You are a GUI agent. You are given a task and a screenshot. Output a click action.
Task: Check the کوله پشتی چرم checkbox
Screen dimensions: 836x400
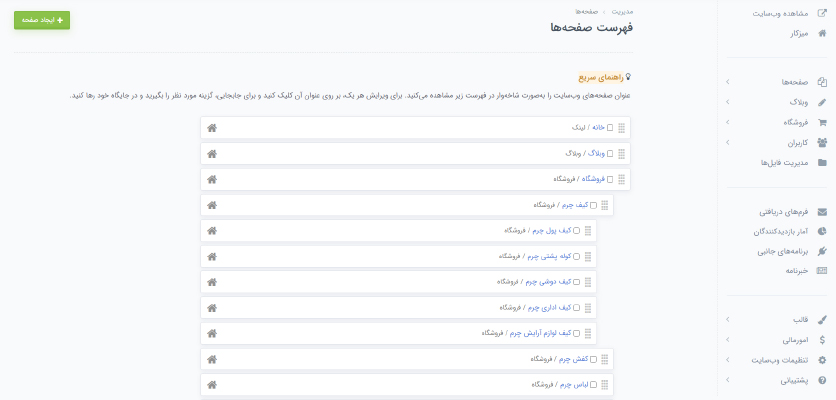coord(576,257)
